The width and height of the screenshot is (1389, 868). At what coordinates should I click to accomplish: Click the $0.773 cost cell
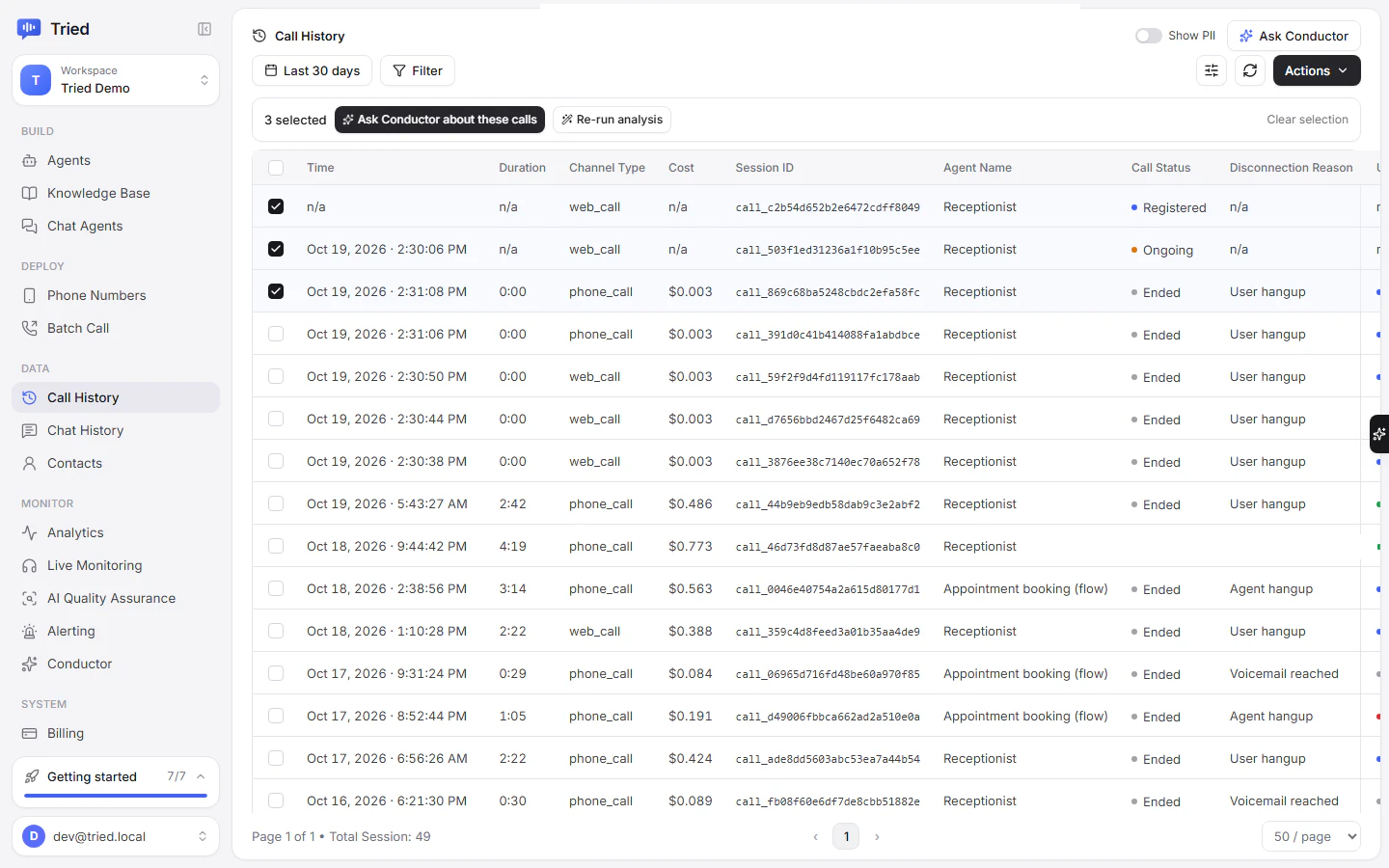(691, 546)
